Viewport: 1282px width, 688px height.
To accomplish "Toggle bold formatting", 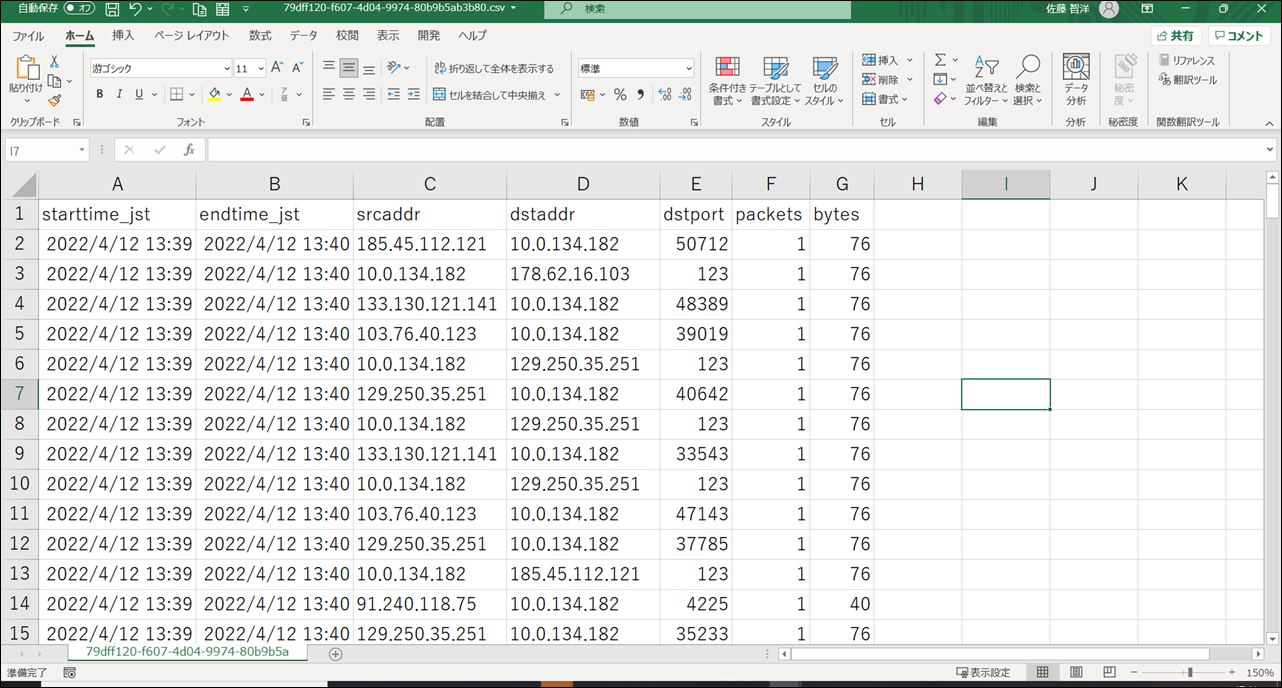I will 100,95.
